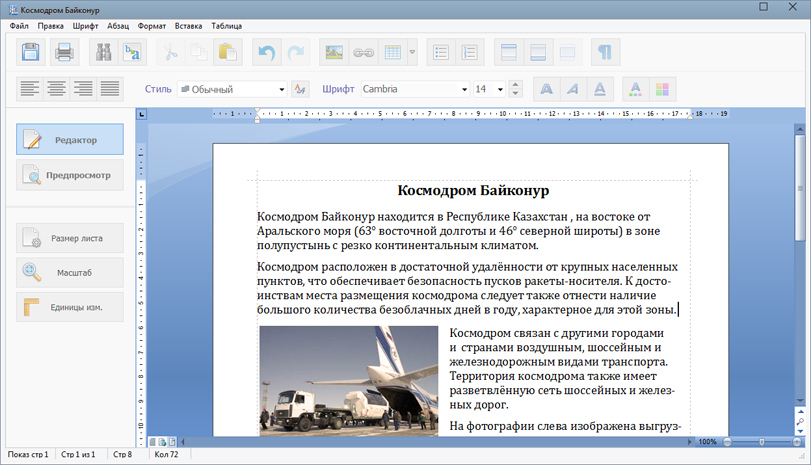Open the Файл menu
Screen dimensions: 811x465
[x=19, y=26]
